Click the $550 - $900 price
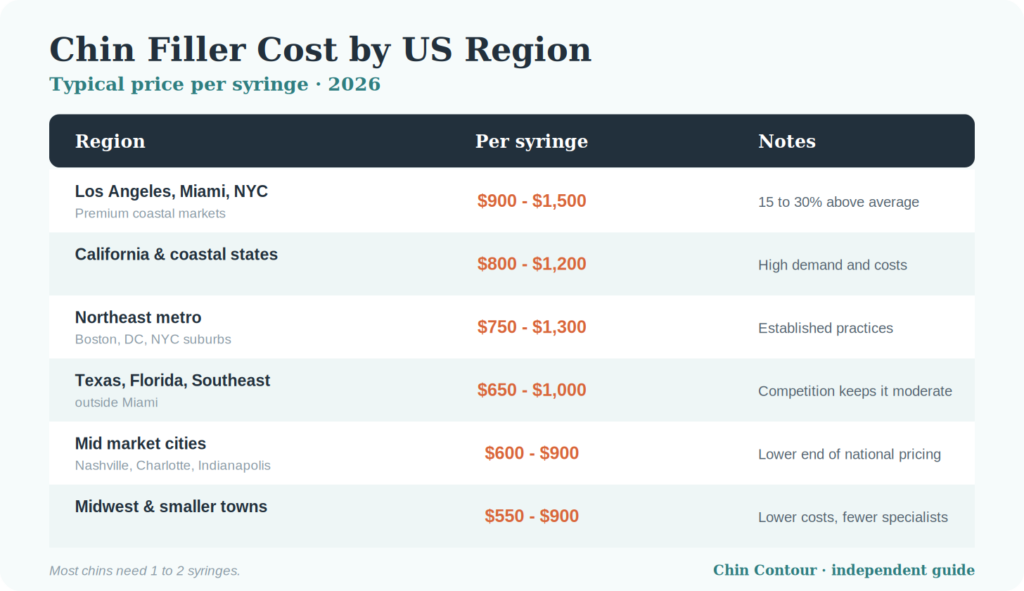The width and height of the screenshot is (1024, 591). pos(532,516)
